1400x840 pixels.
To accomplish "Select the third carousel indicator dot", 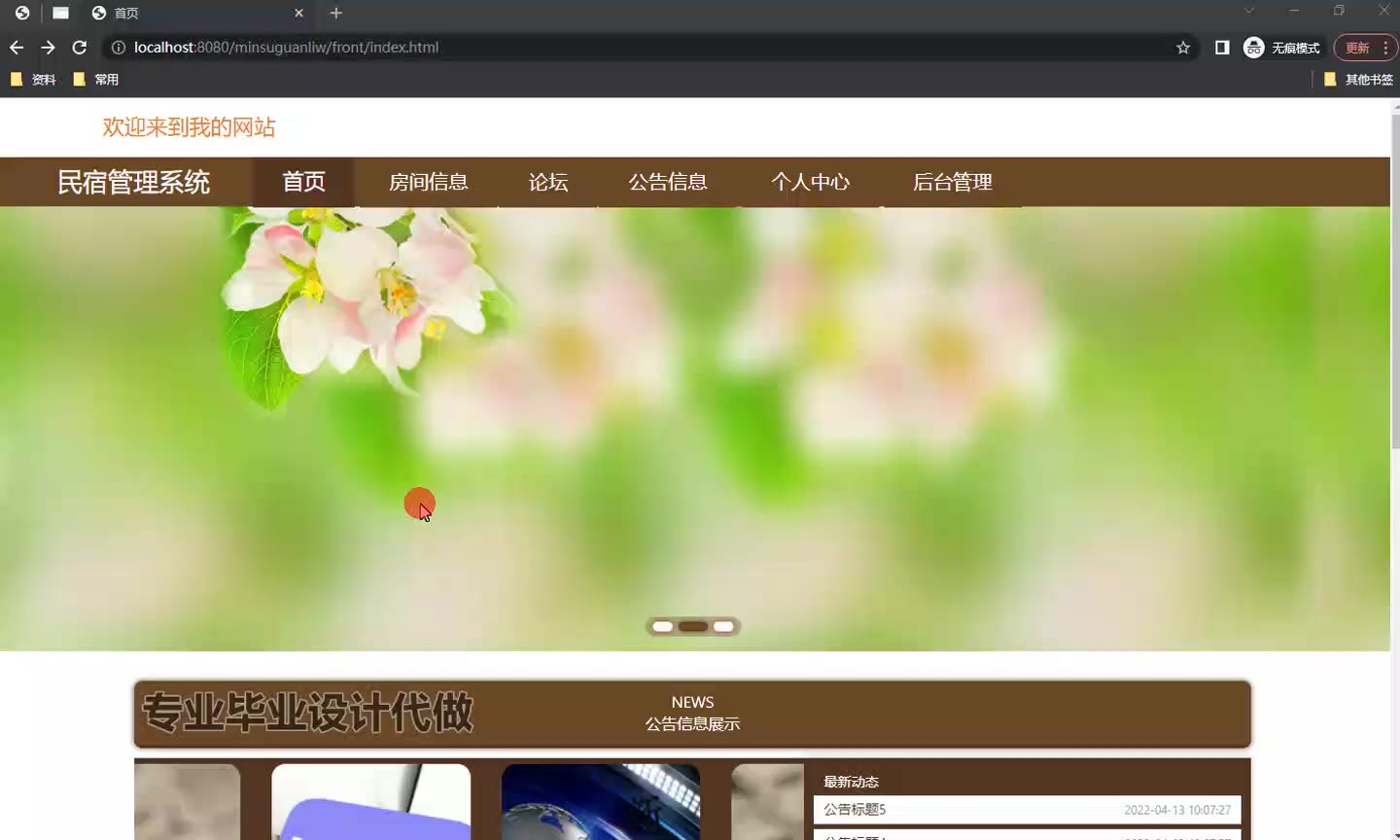I will tap(723, 627).
